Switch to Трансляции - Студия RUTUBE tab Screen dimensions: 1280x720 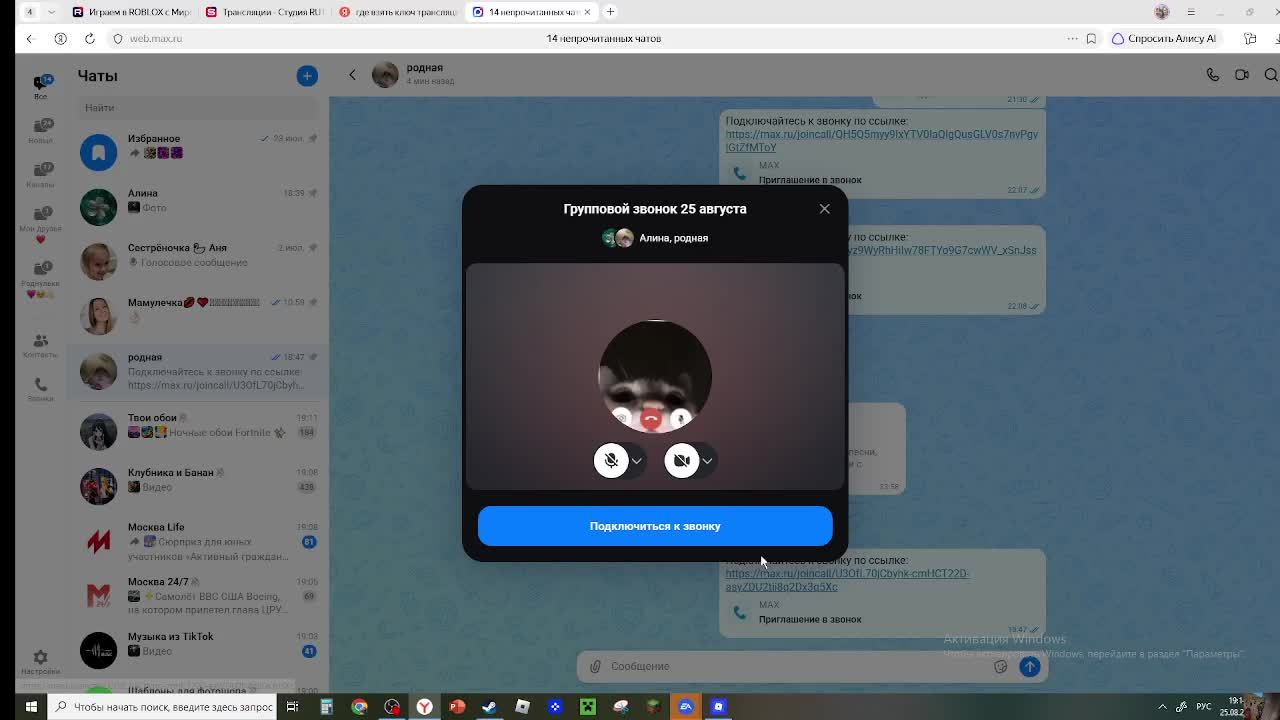(x=264, y=12)
